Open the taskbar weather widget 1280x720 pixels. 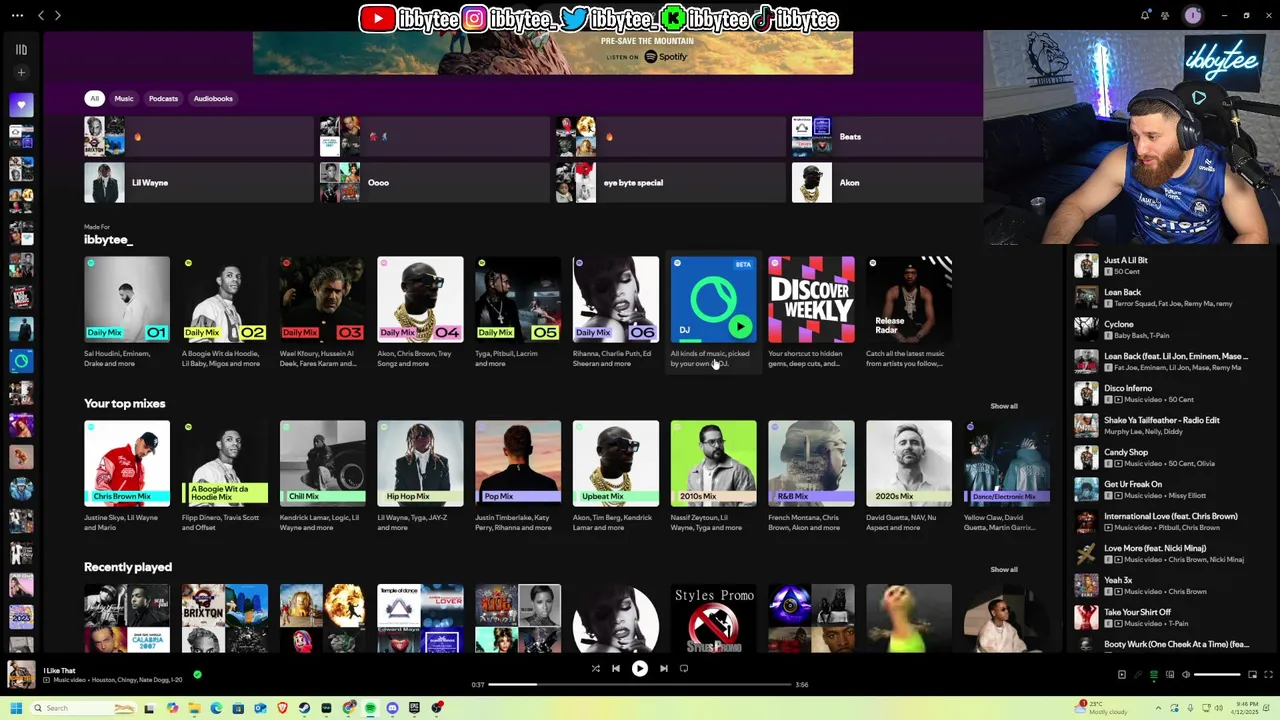pos(1100,707)
